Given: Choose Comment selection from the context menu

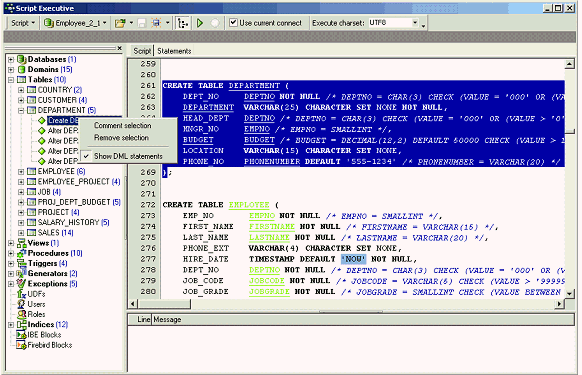Looking at the screenshot, I should pyautogui.click(x=122, y=125).
